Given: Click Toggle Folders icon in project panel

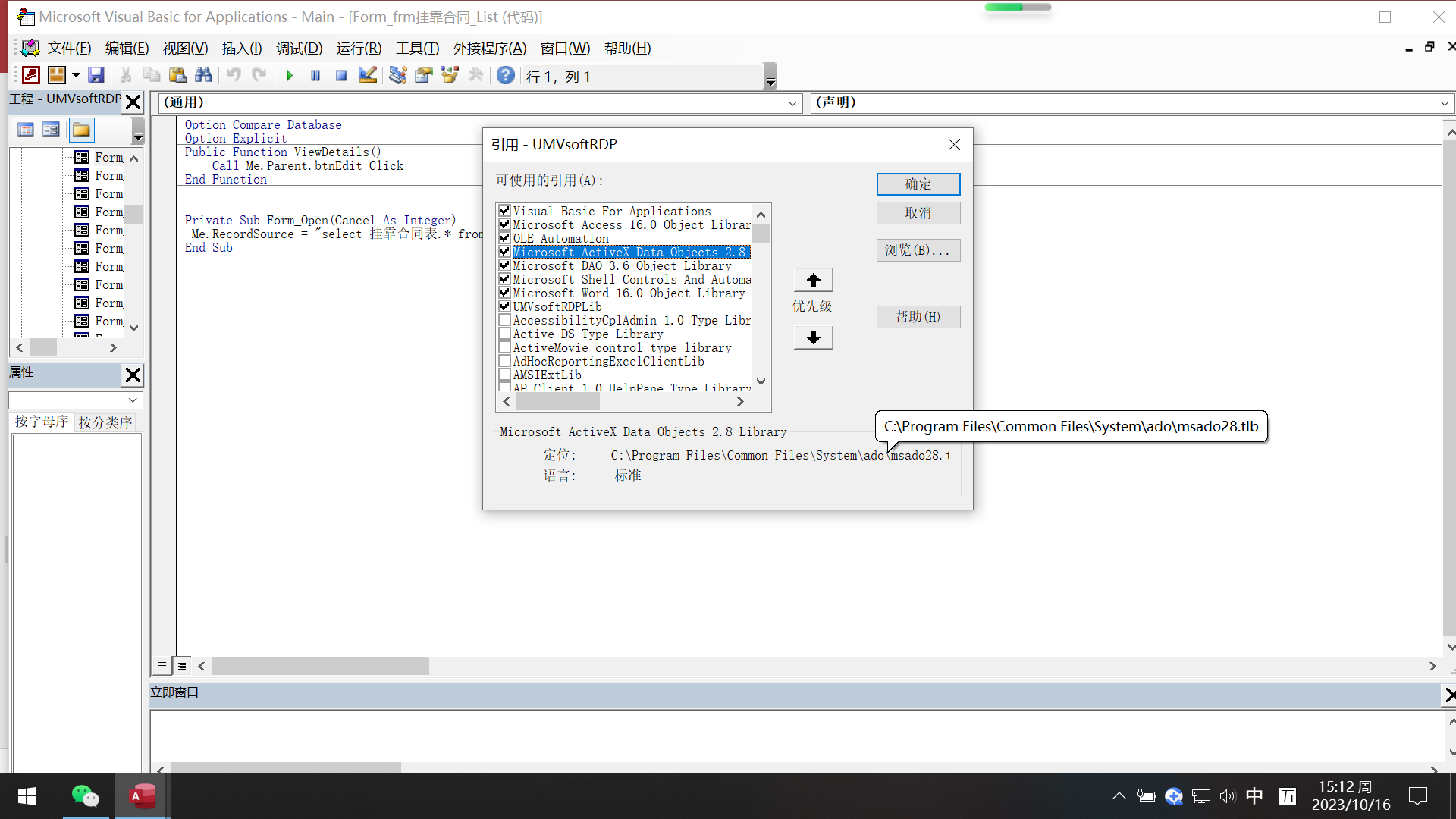Looking at the screenshot, I should pos(81,130).
